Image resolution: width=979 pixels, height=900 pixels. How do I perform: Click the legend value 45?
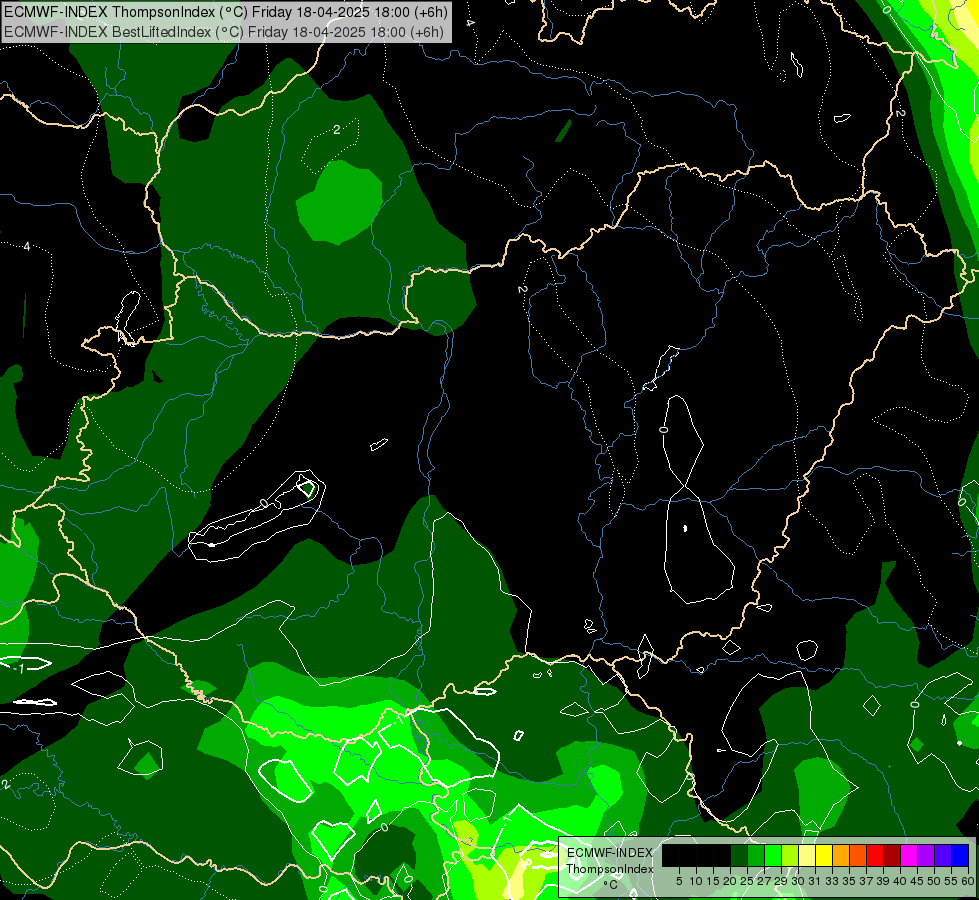tap(918, 881)
